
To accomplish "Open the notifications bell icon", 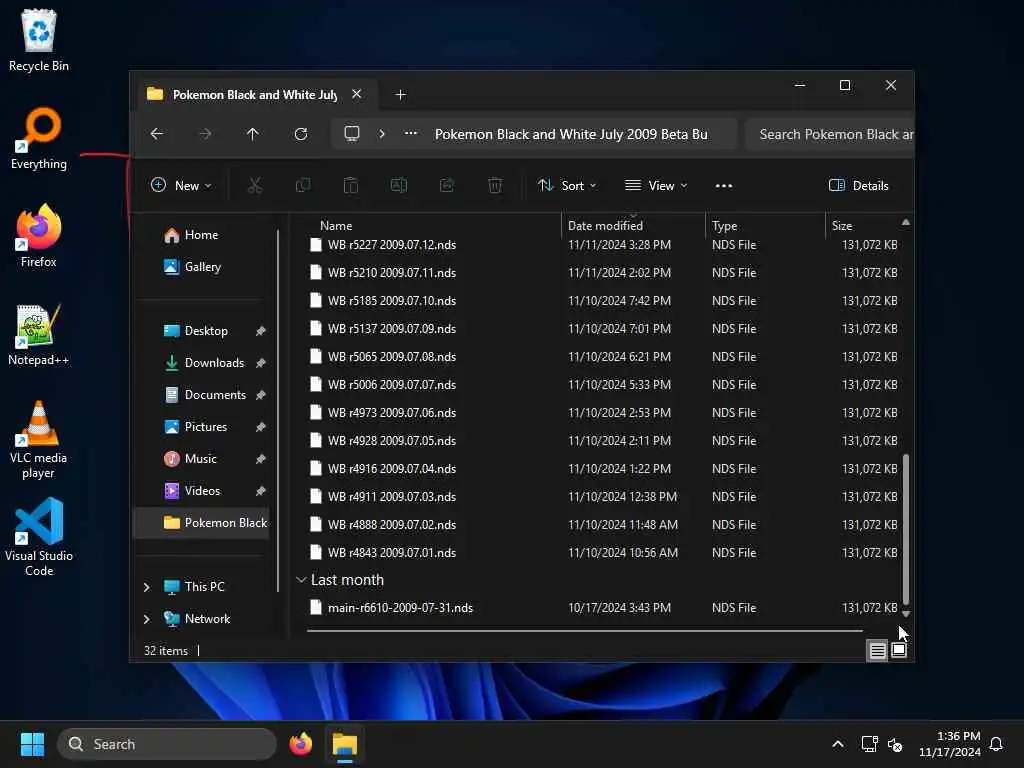I will 996,744.
